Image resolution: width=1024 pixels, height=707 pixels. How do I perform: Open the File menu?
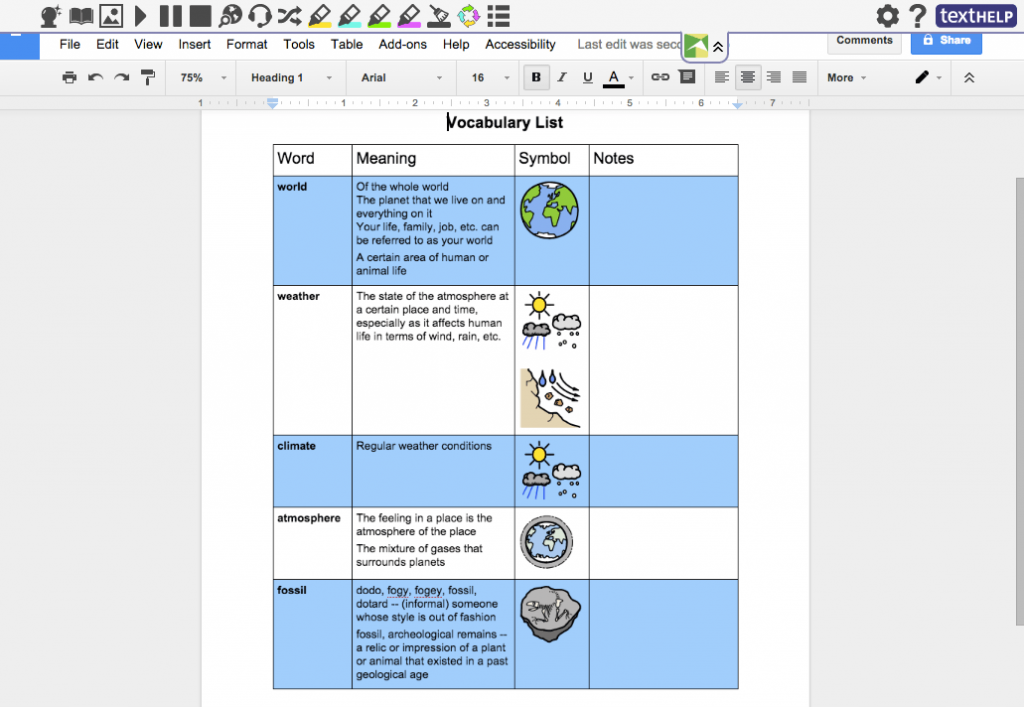tap(70, 44)
